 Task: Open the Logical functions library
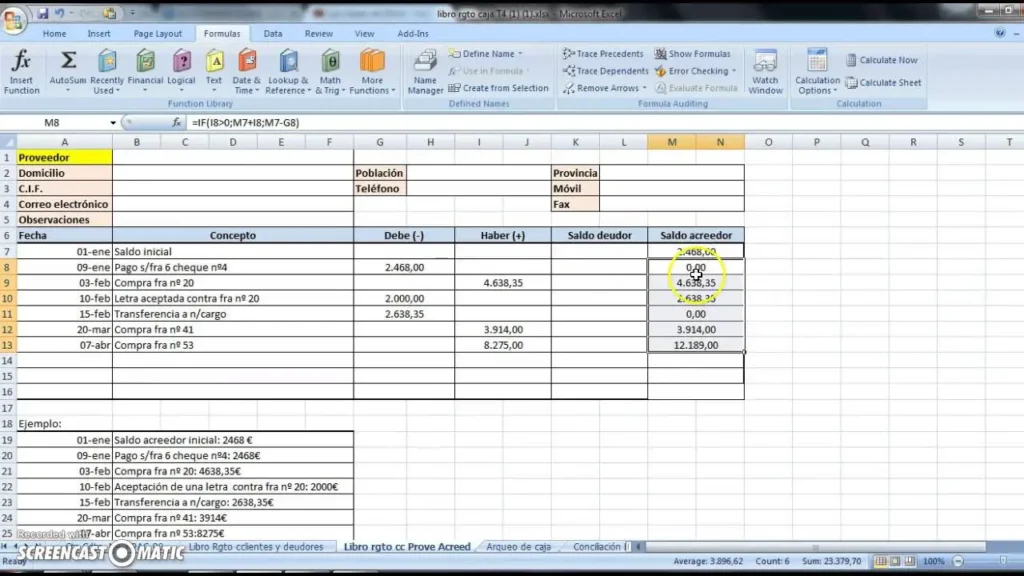[181, 70]
